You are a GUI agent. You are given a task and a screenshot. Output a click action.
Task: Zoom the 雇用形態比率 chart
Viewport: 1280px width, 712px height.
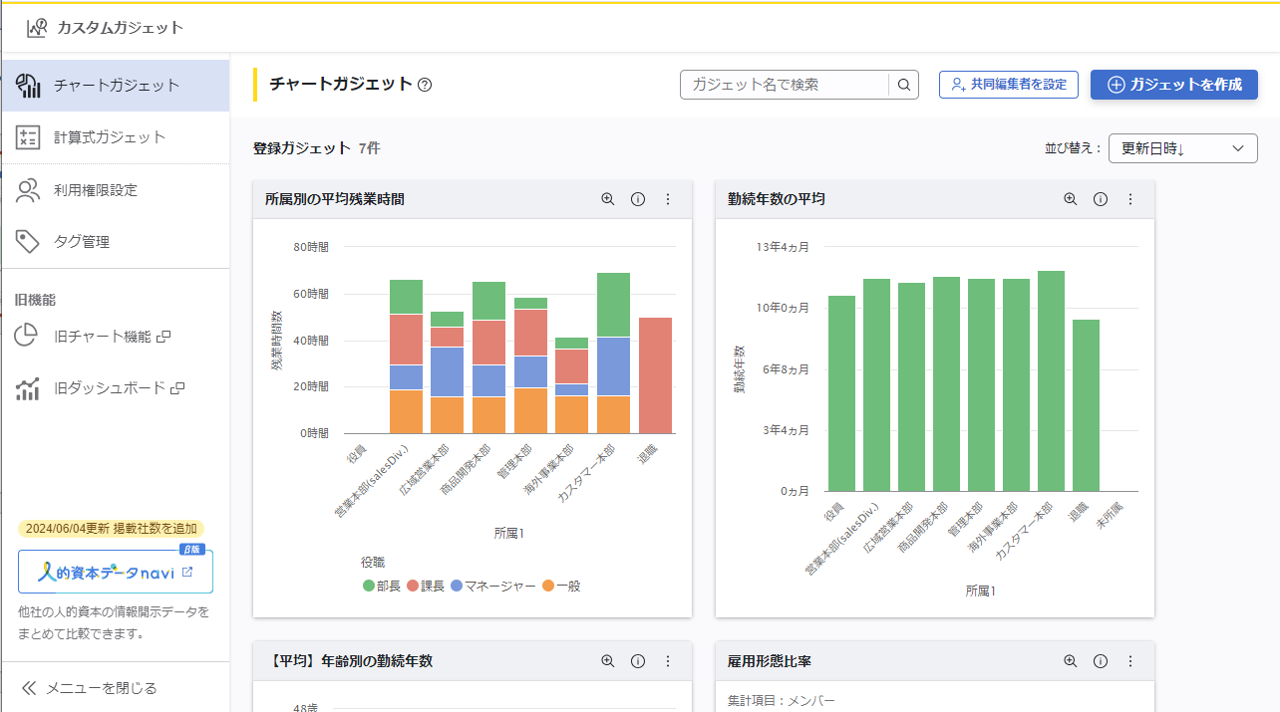point(1071,661)
